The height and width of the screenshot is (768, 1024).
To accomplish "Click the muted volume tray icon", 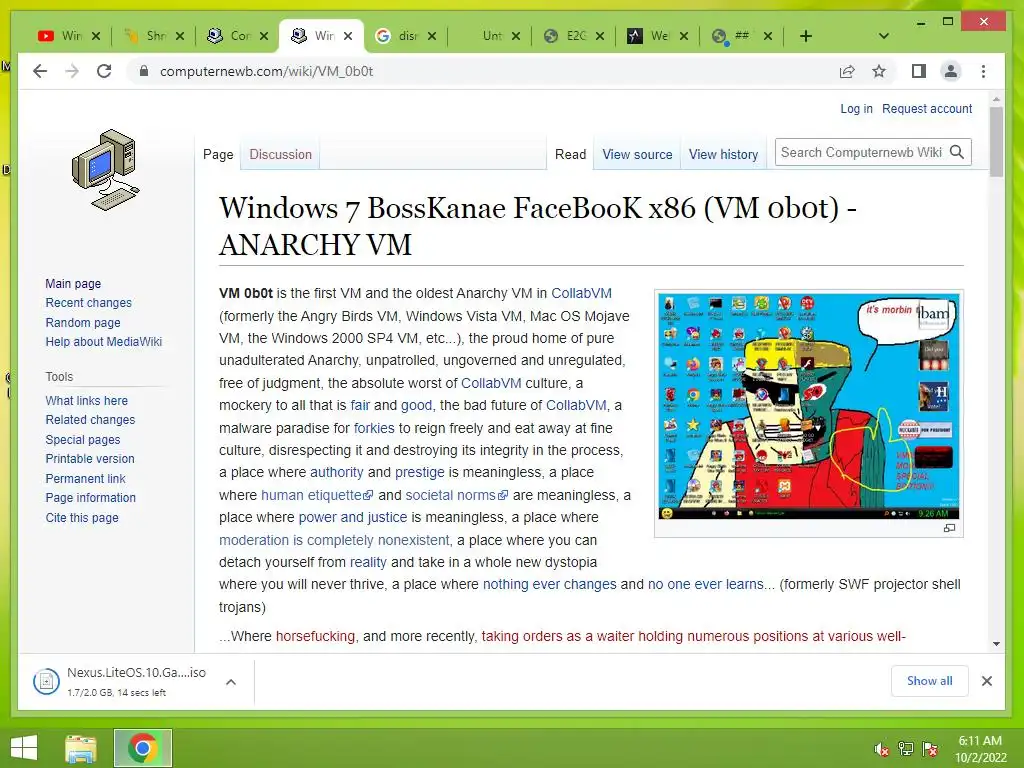I will coord(881,749).
